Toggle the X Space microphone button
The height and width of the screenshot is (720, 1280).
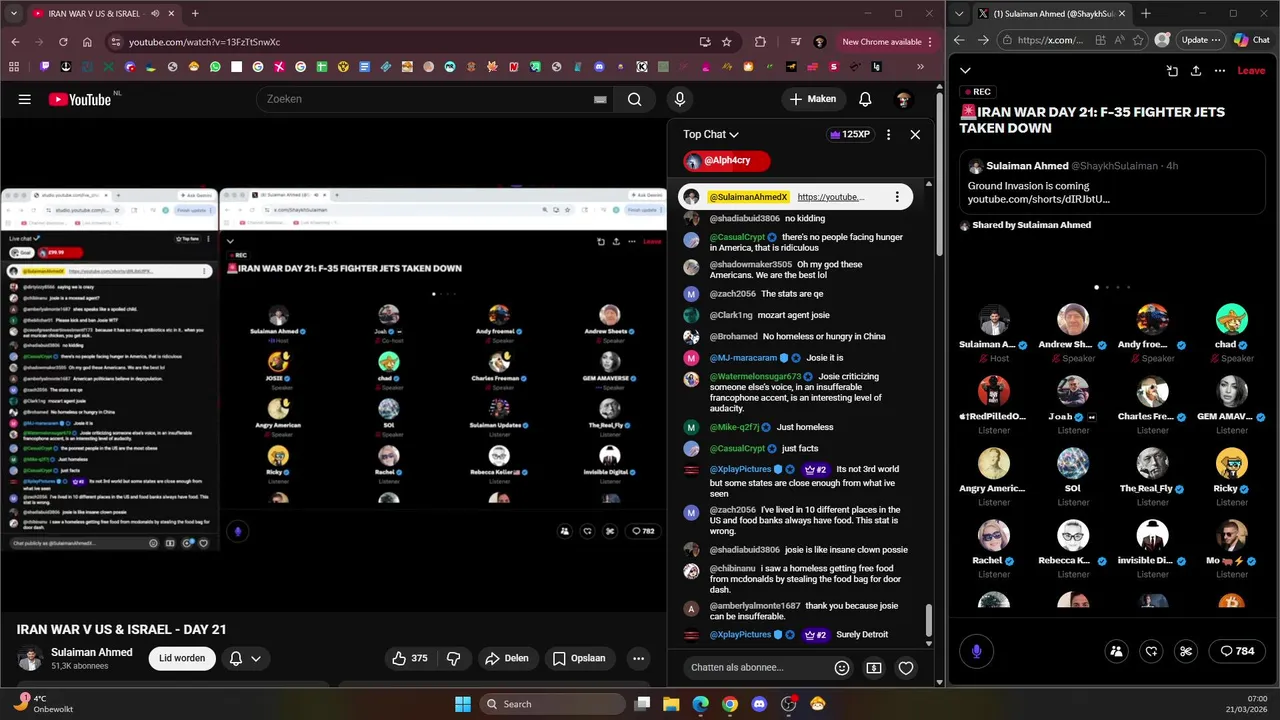[x=977, y=651]
